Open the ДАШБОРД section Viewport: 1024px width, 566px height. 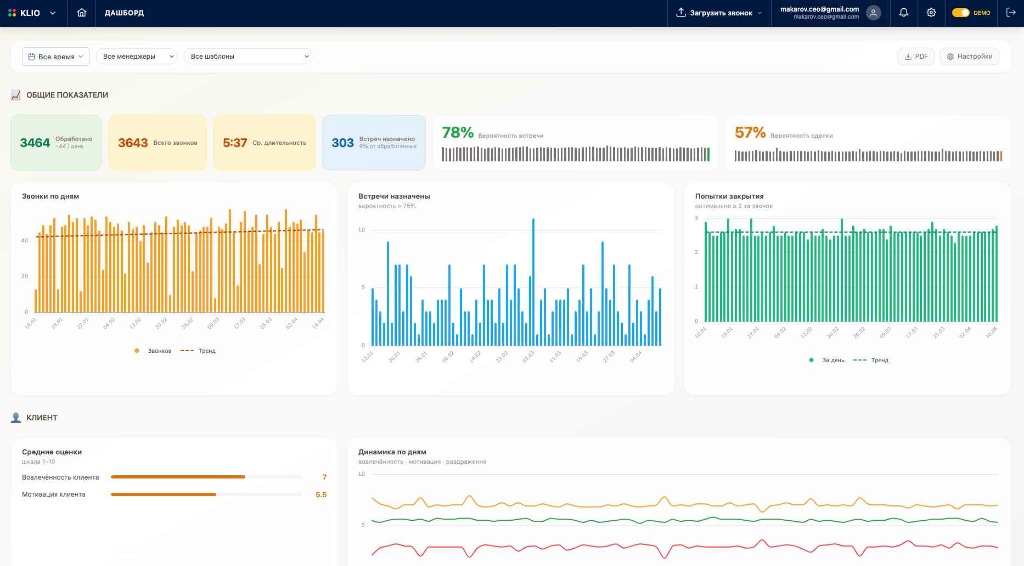[x=124, y=13]
